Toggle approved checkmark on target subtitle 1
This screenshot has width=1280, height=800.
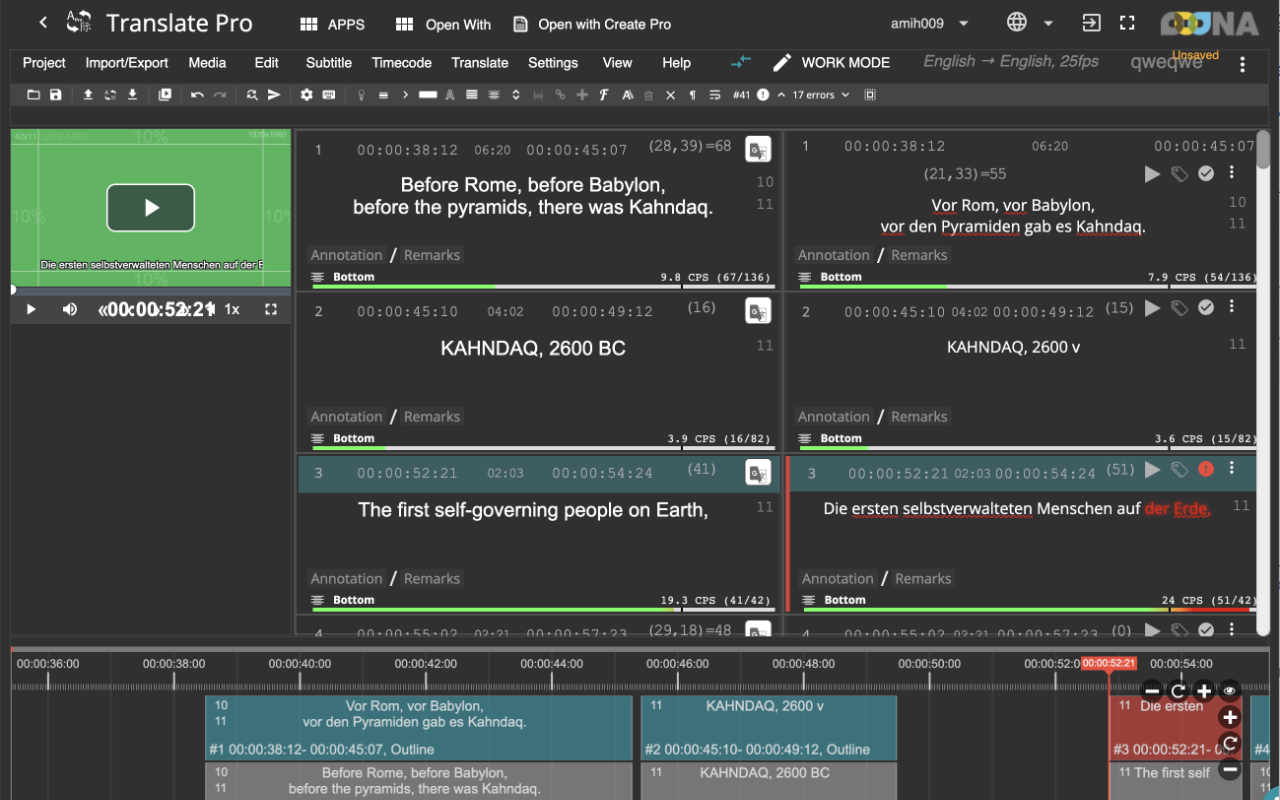click(x=1206, y=174)
